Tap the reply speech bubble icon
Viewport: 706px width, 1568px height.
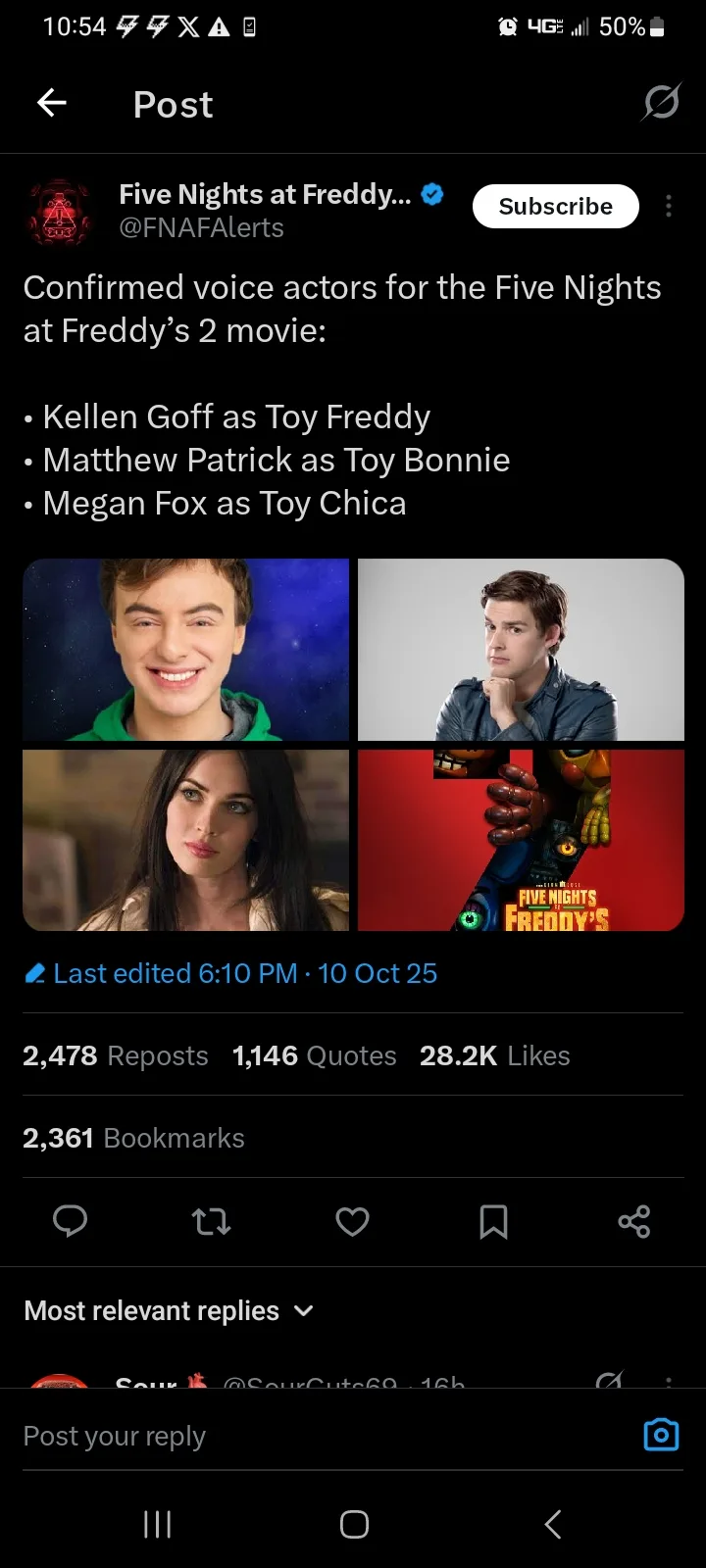coord(70,1221)
